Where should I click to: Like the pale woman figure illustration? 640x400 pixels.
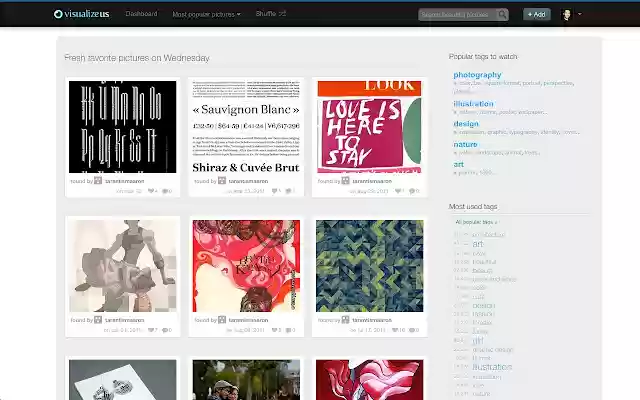[152, 330]
